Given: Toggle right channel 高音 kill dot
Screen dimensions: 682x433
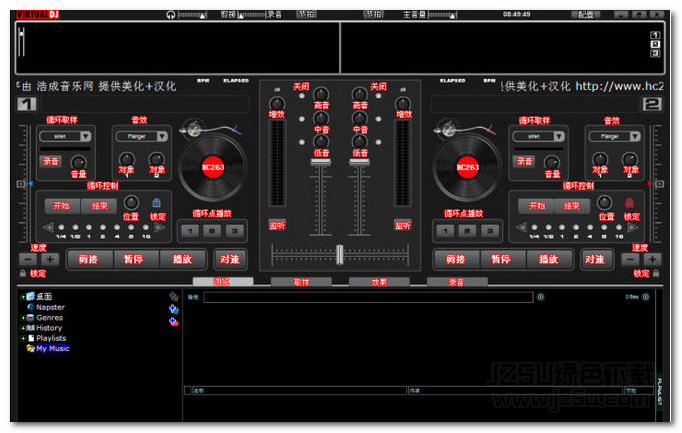Looking at the screenshot, I should coord(378,96).
